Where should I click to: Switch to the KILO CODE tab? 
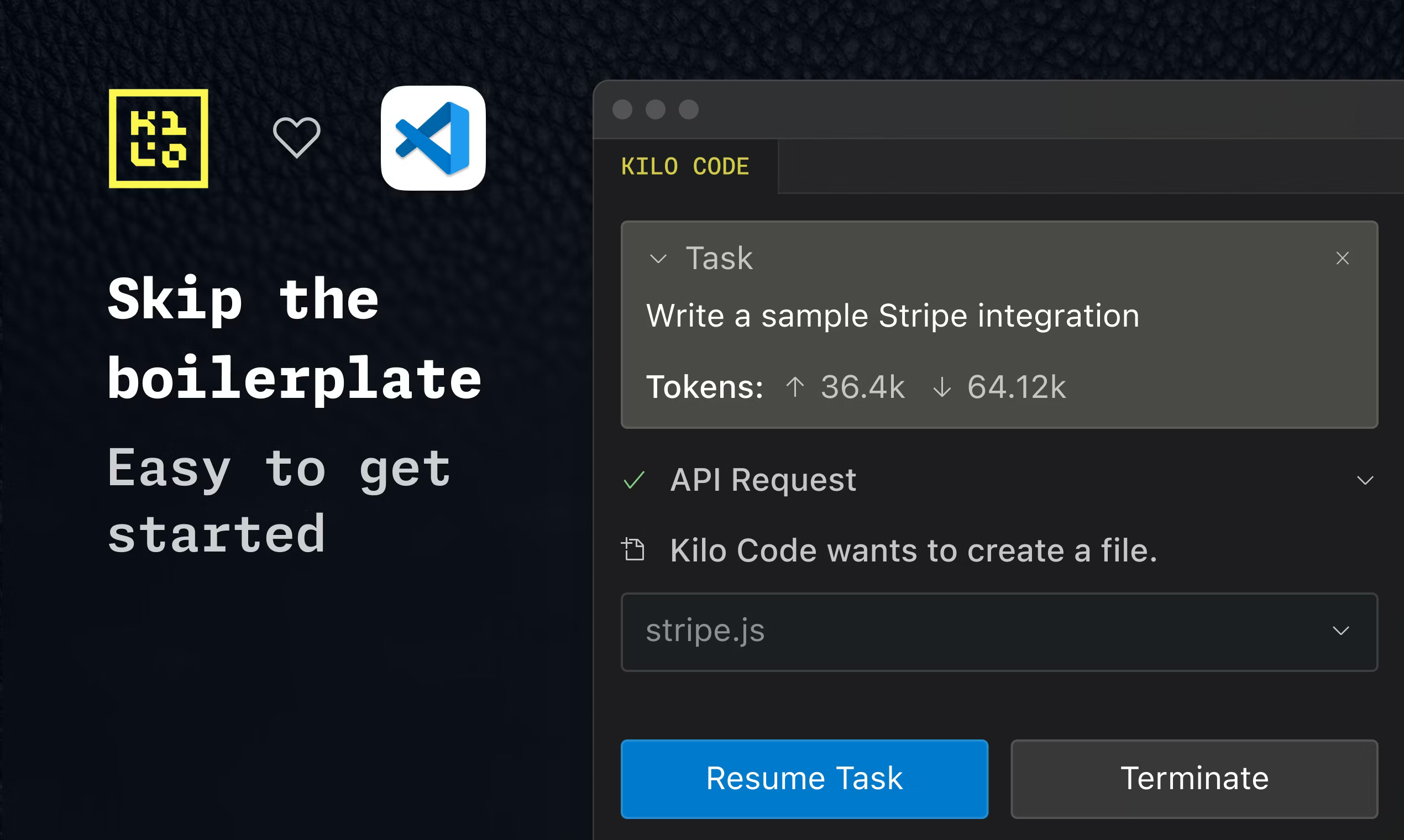point(685,166)
